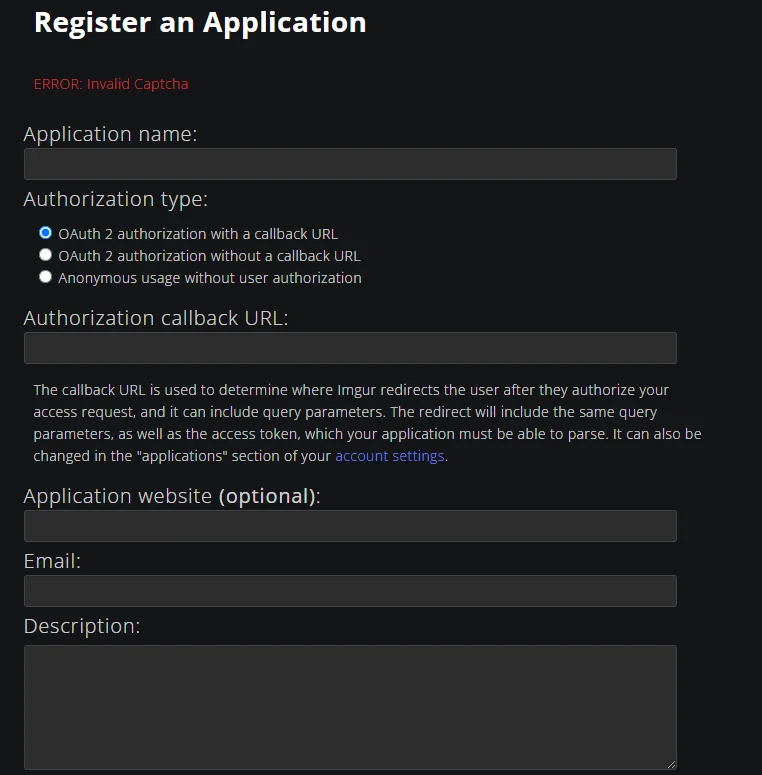Click the Application website optional field
This screenshot has width=762, height=775.
coord(350,525)
